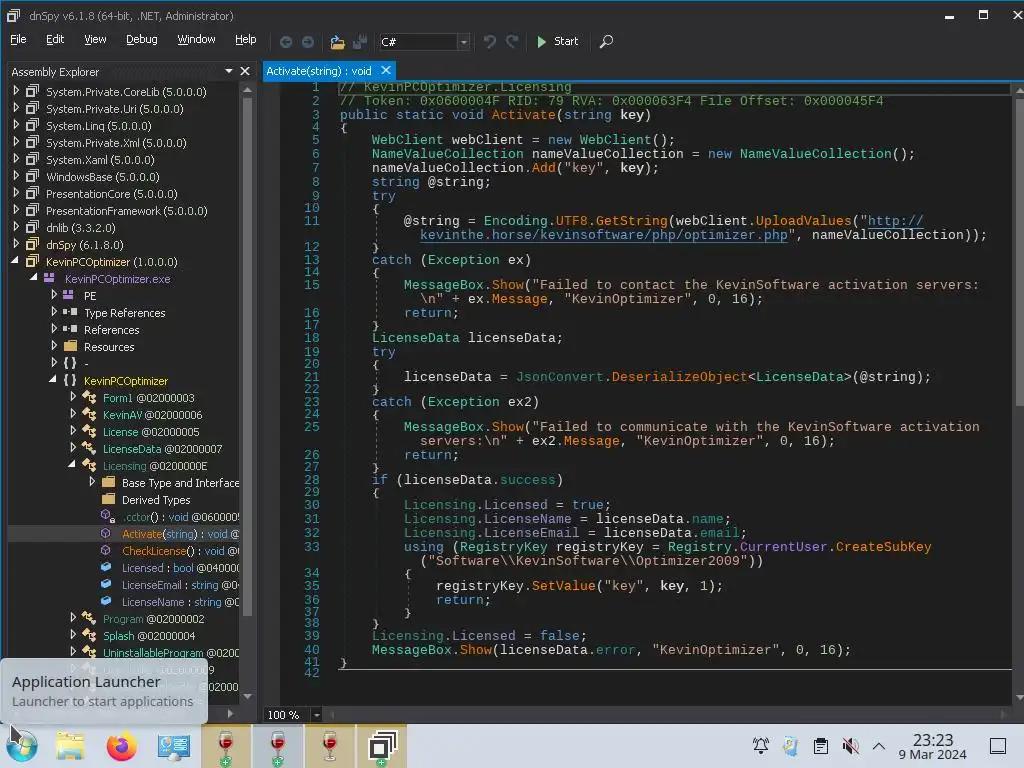This screenshot has width=1024, height=768.
Task: Select the KevinAV class
Action: pyautogui.click(x=152, y=415)
